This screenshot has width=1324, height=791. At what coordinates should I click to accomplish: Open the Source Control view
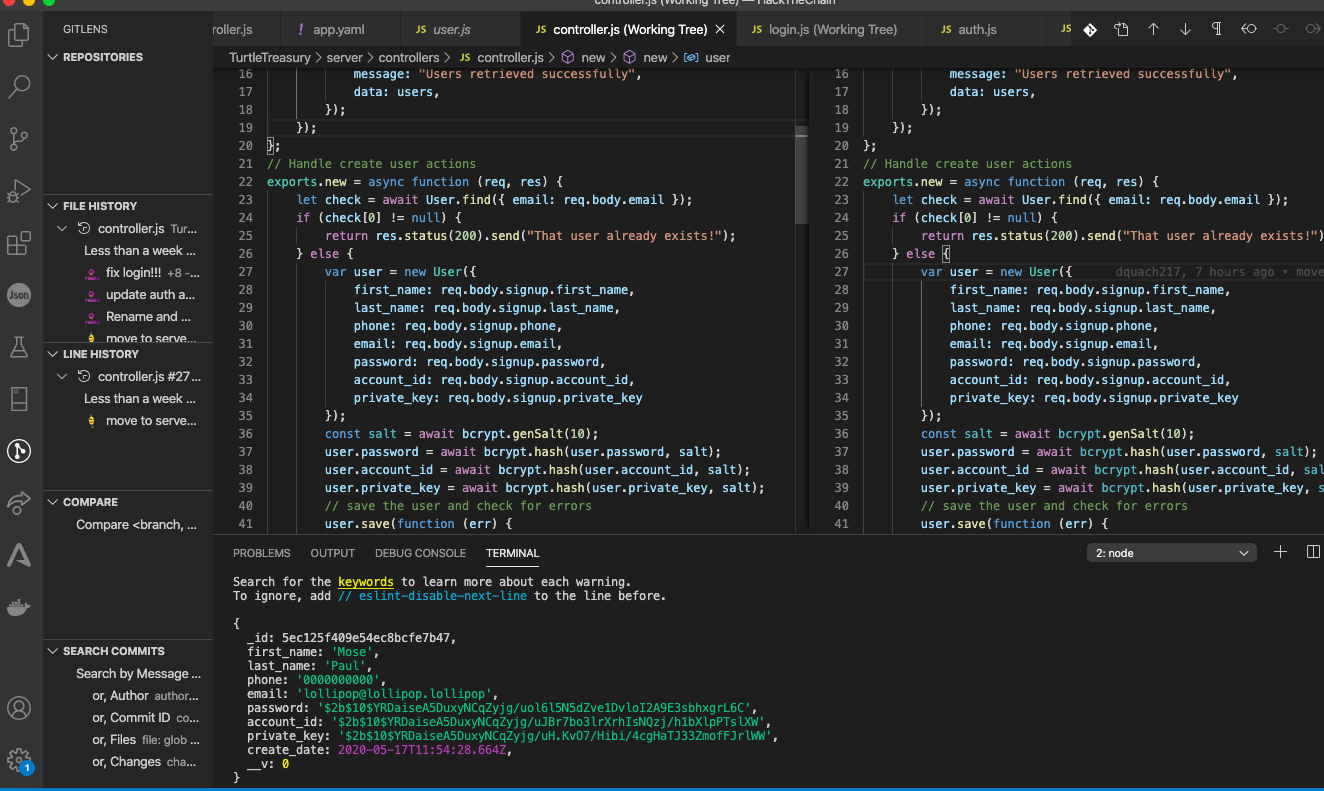coord(19,139)
